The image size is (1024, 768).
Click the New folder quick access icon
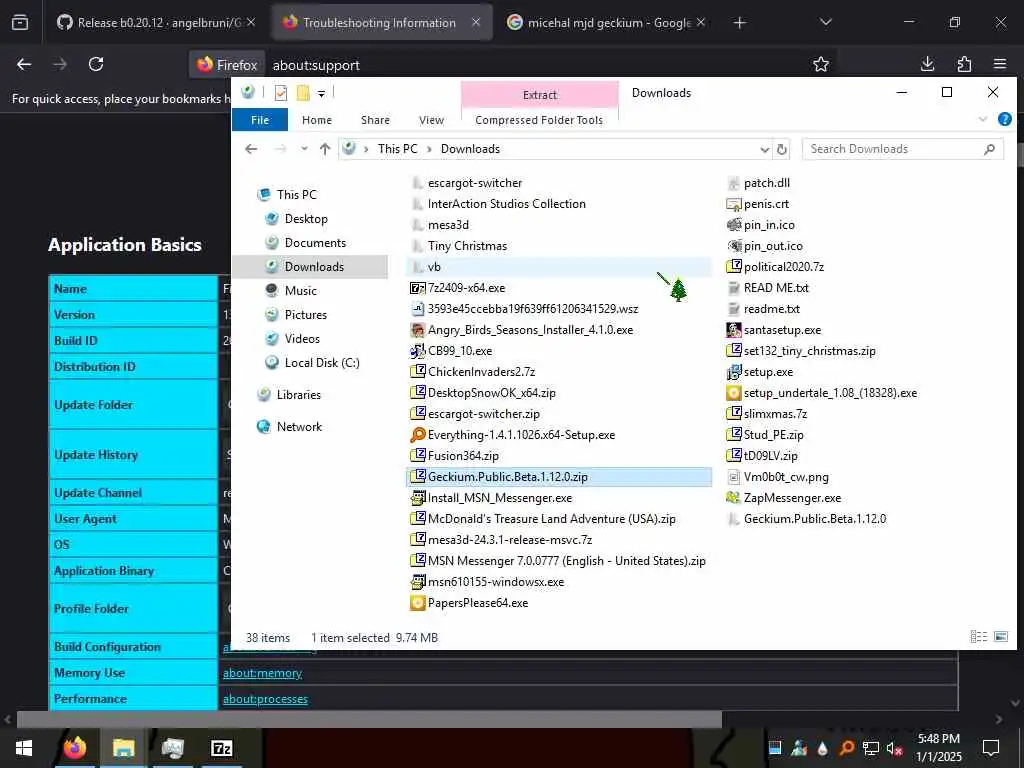[303, 93]
